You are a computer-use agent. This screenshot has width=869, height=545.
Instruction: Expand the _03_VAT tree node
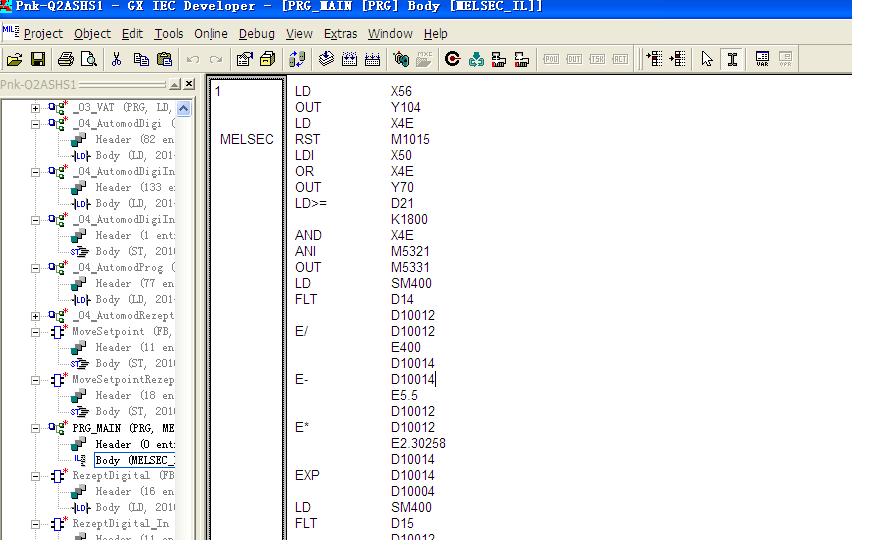coord(36,108)
